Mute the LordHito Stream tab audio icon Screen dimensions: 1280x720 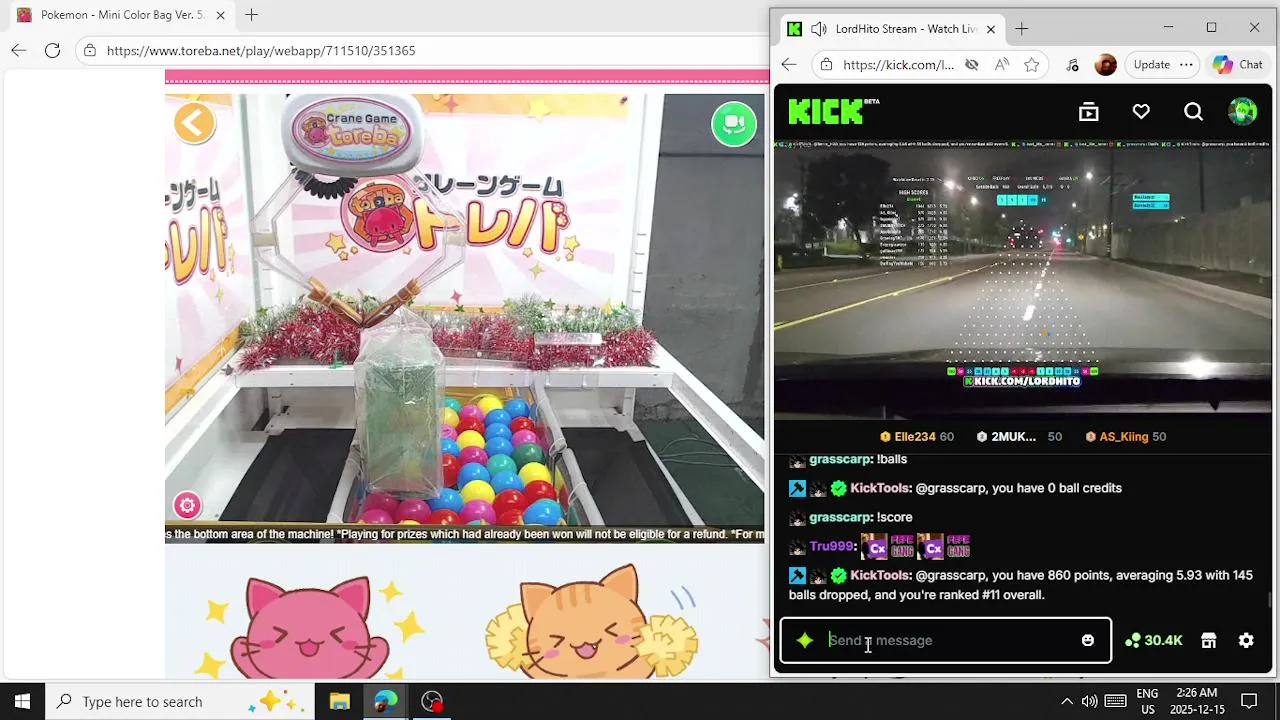pos(819,29)
